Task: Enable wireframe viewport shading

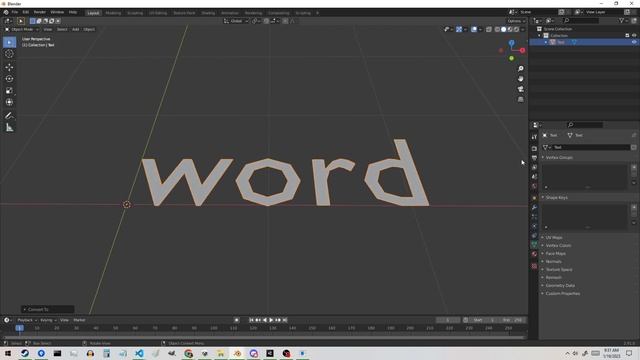Action: point(497,29)
